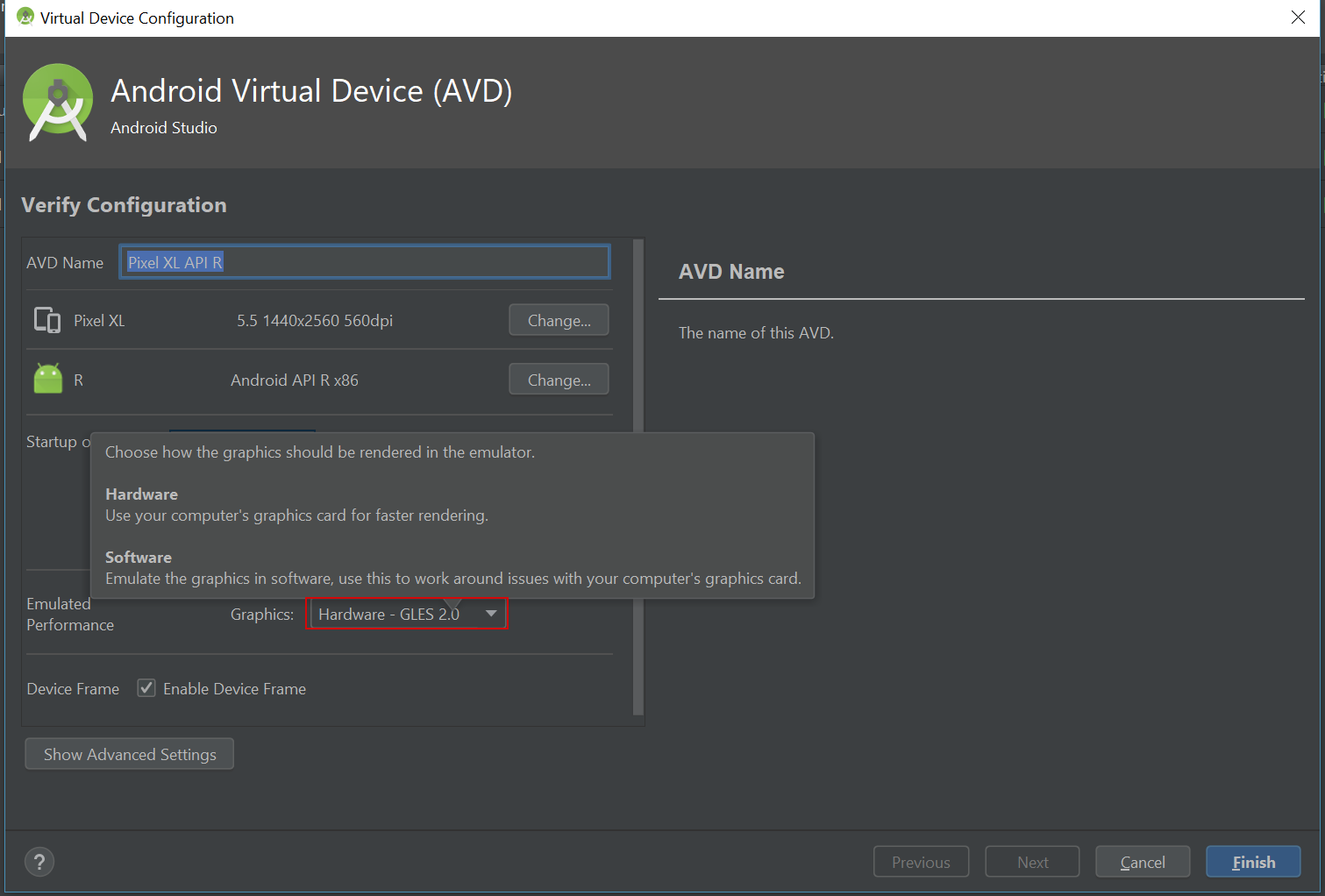The image size is (1325, 896).
Task: Click Show Advanced Settings button
Action: [130, 754]
